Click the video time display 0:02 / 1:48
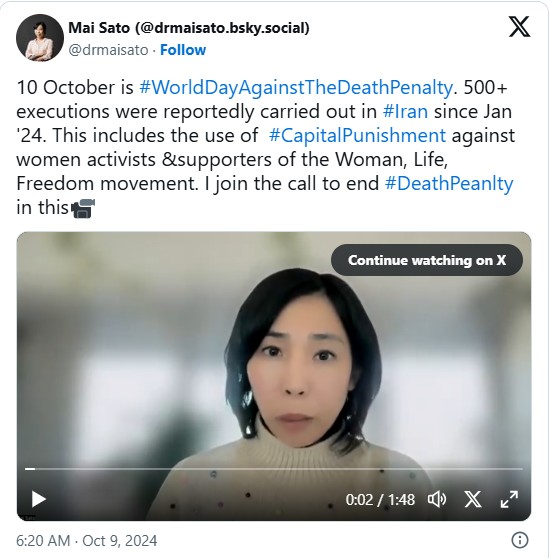This screenshot has width=549, height=558. pyautogui.click(x=380, y=500)
